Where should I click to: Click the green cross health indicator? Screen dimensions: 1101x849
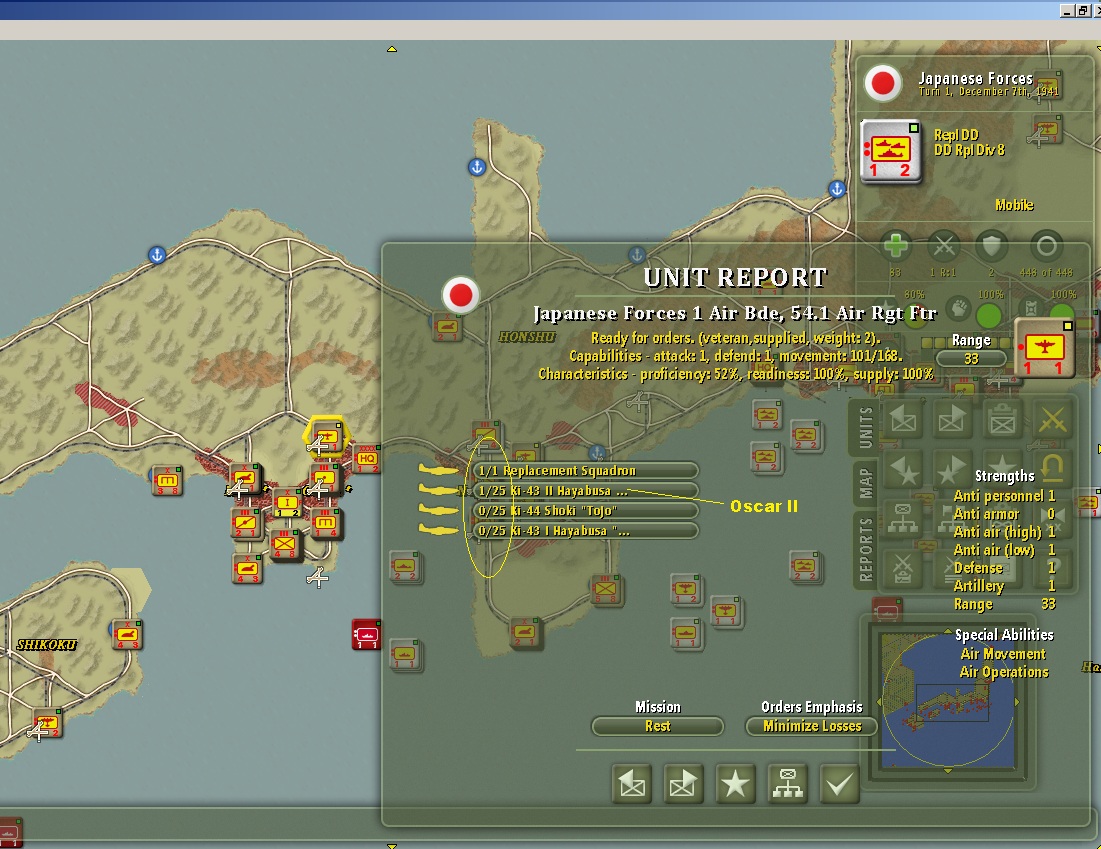[895, 246]
